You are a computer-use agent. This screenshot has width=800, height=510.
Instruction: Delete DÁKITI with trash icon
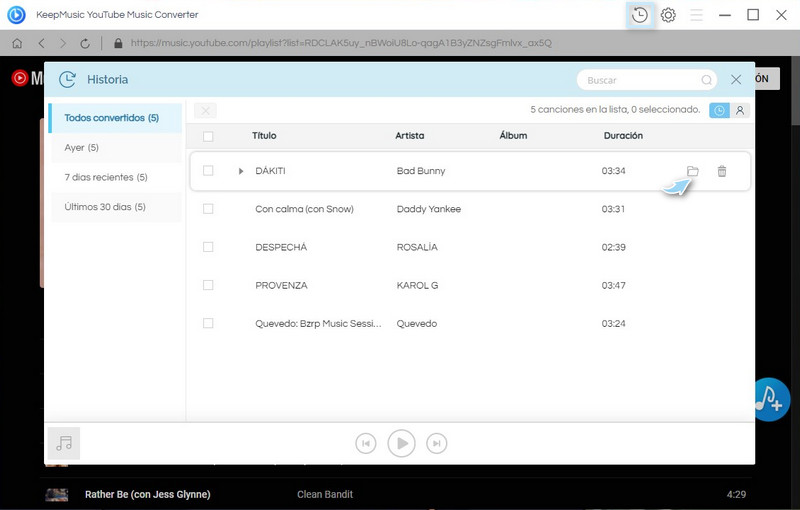721,171
